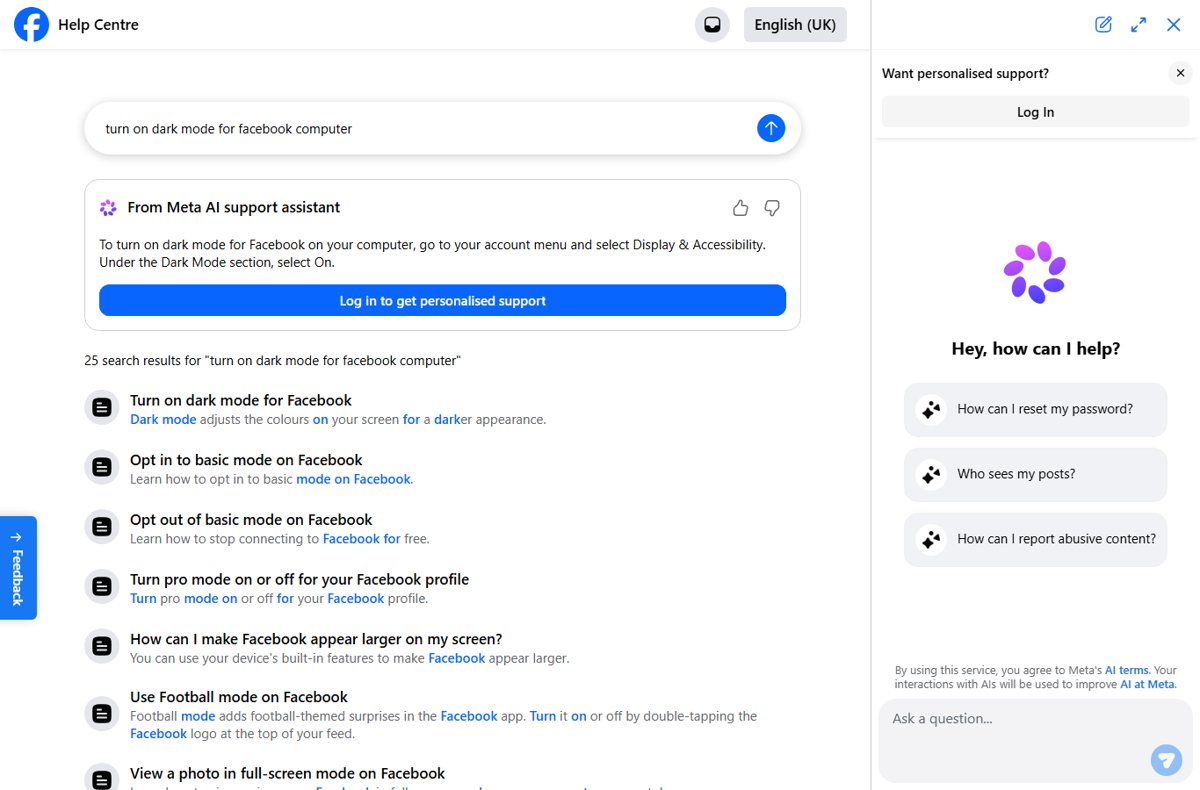Screen dimensions: 1200x790
Task: Click Hey, how can I help heading
Action: [x=1036, y=349]
